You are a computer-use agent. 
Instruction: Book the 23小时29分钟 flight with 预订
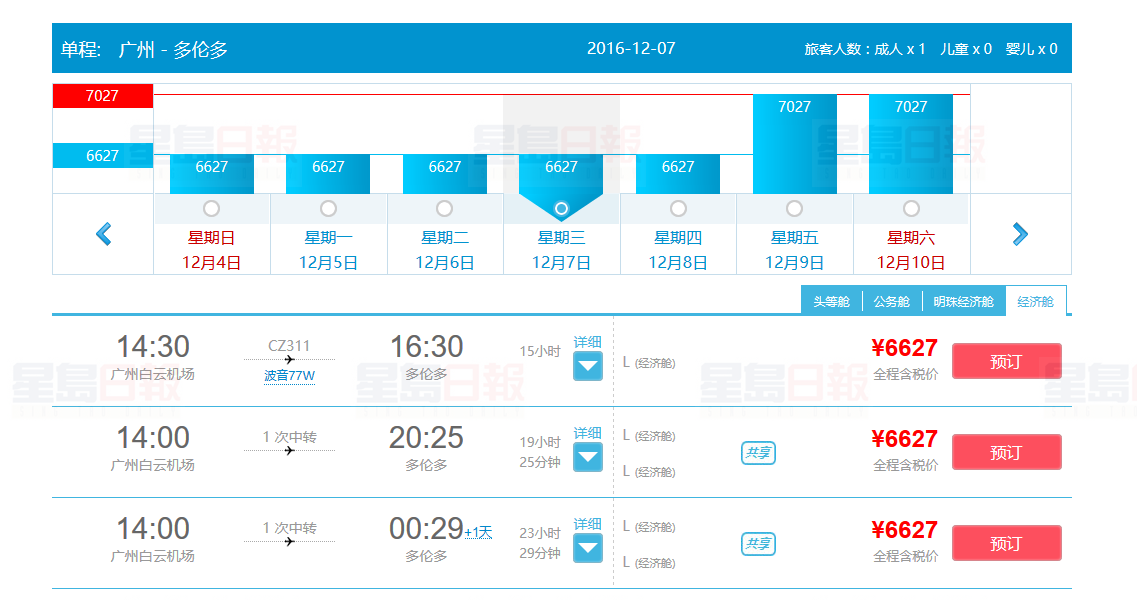tap(1006, 543)
